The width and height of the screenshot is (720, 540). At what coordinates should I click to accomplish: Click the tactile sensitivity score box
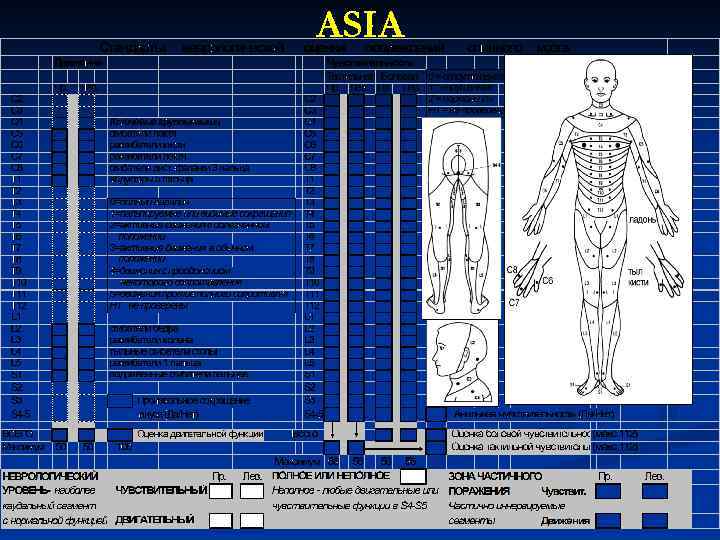pos(436,447)
